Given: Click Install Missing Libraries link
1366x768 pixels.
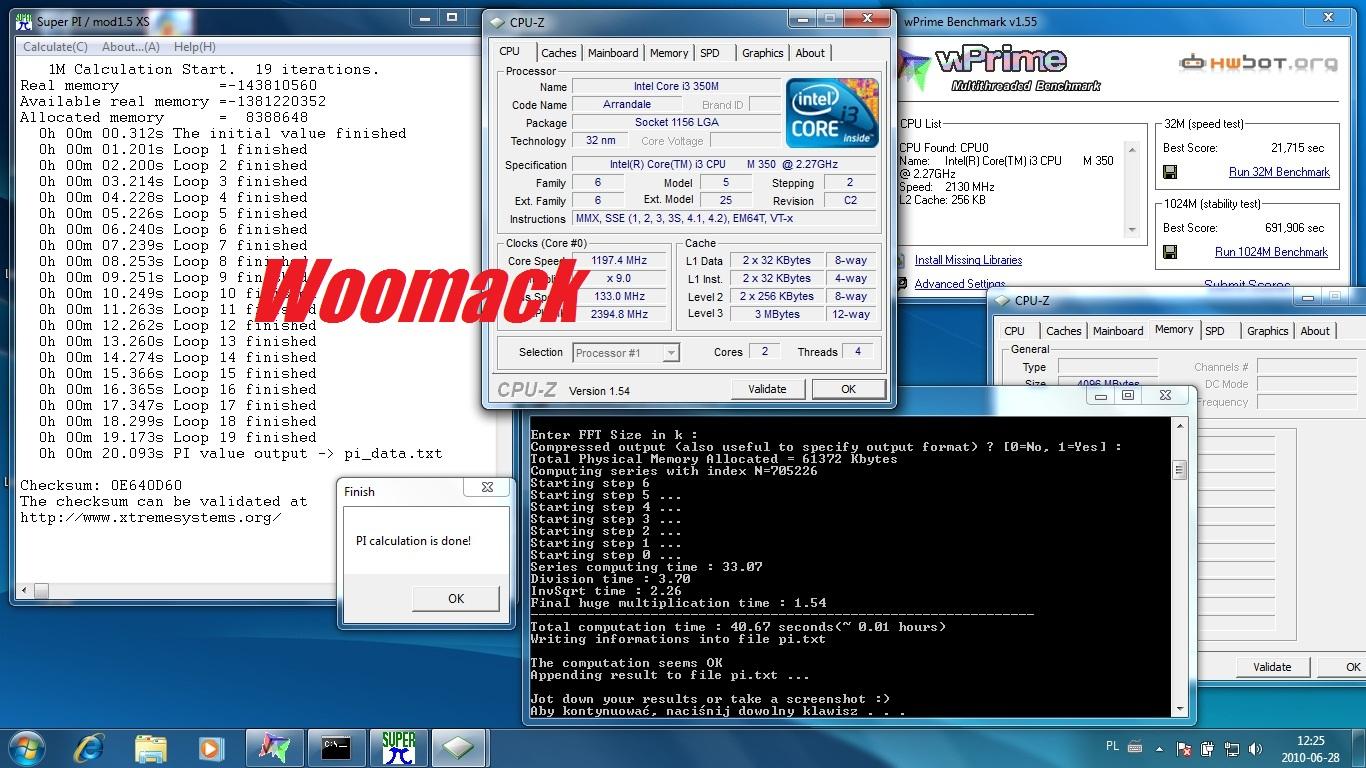Looking at the screenshot, I should point(968,260).
